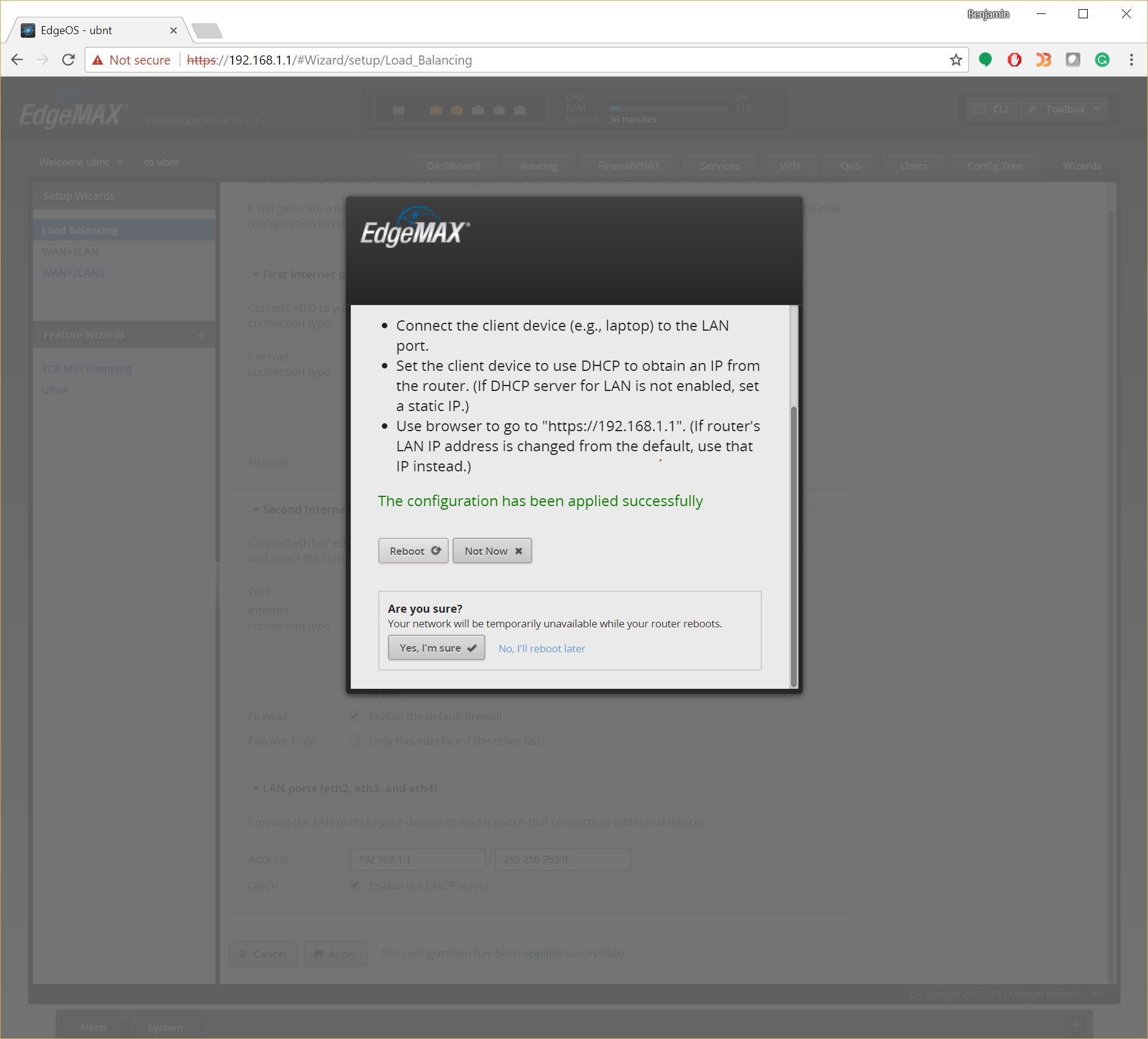Click the Grammarly extension icon
The height and width of the screenshot is (1039, 1148).
(1102, 60)
